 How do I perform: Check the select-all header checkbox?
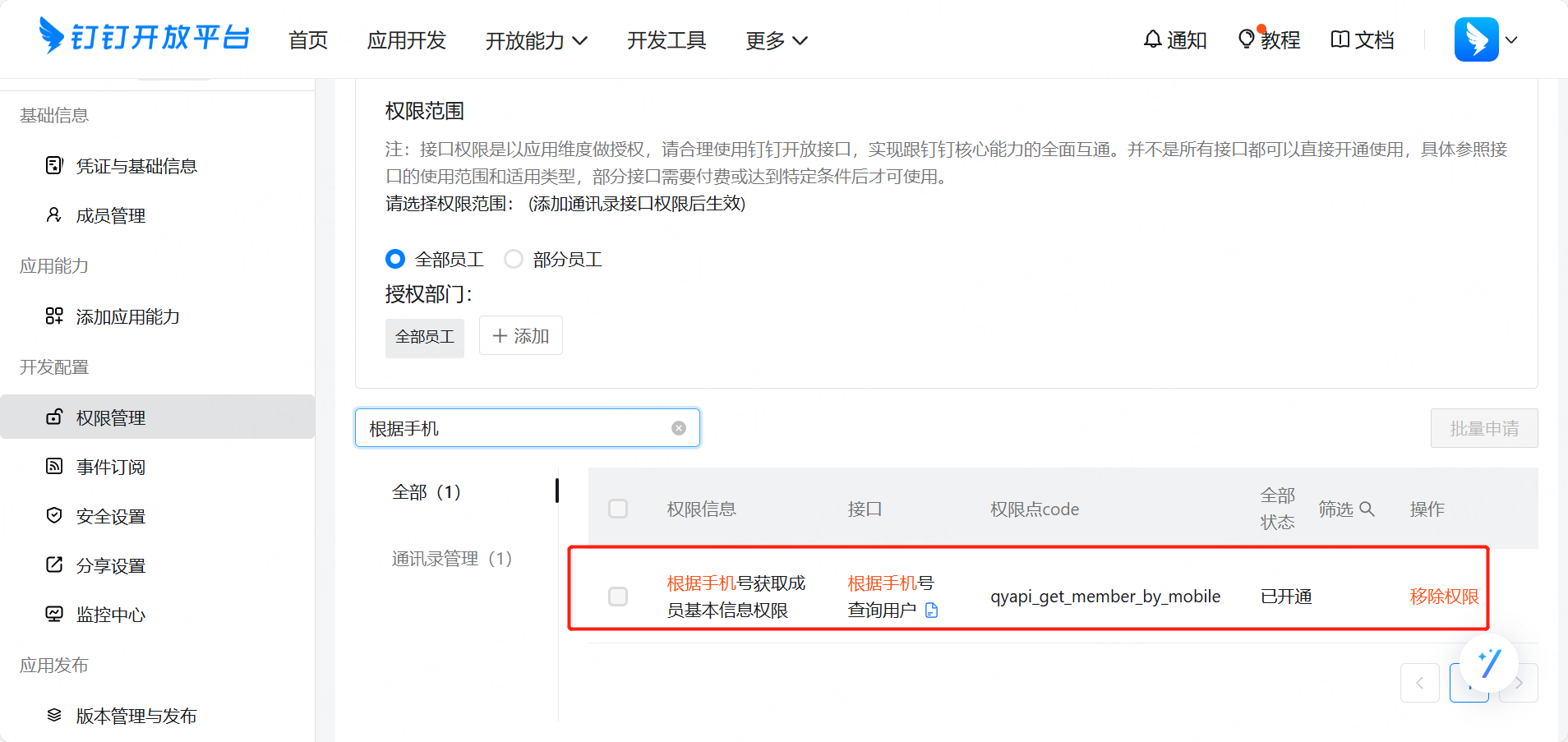[x=618, y=509]
